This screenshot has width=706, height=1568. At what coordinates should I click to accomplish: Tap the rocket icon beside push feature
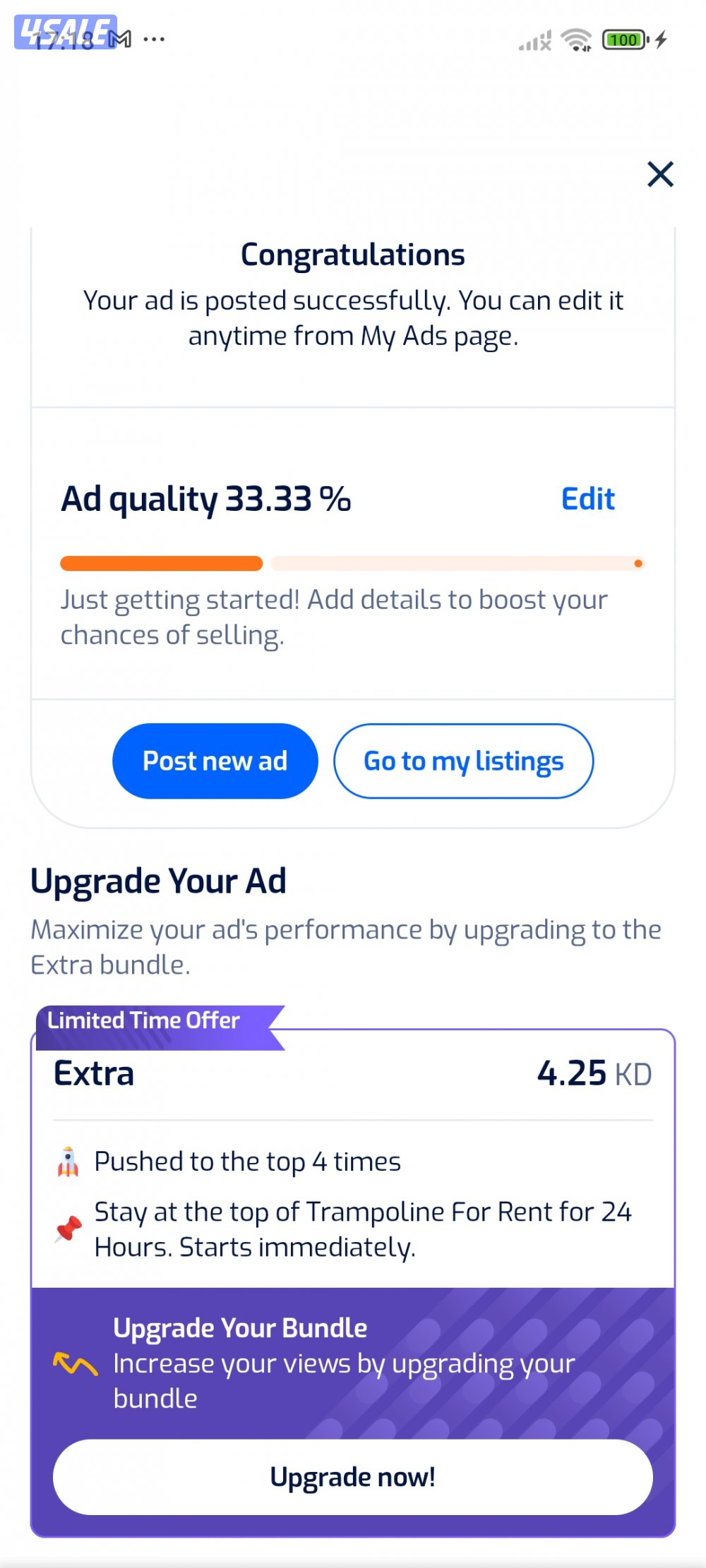pos(68,1162)
